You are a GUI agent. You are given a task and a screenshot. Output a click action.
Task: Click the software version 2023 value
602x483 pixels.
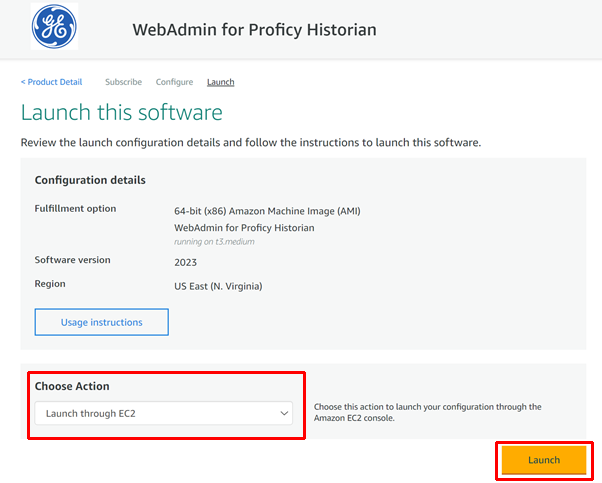pyautogui.click(x=185, y=262)
